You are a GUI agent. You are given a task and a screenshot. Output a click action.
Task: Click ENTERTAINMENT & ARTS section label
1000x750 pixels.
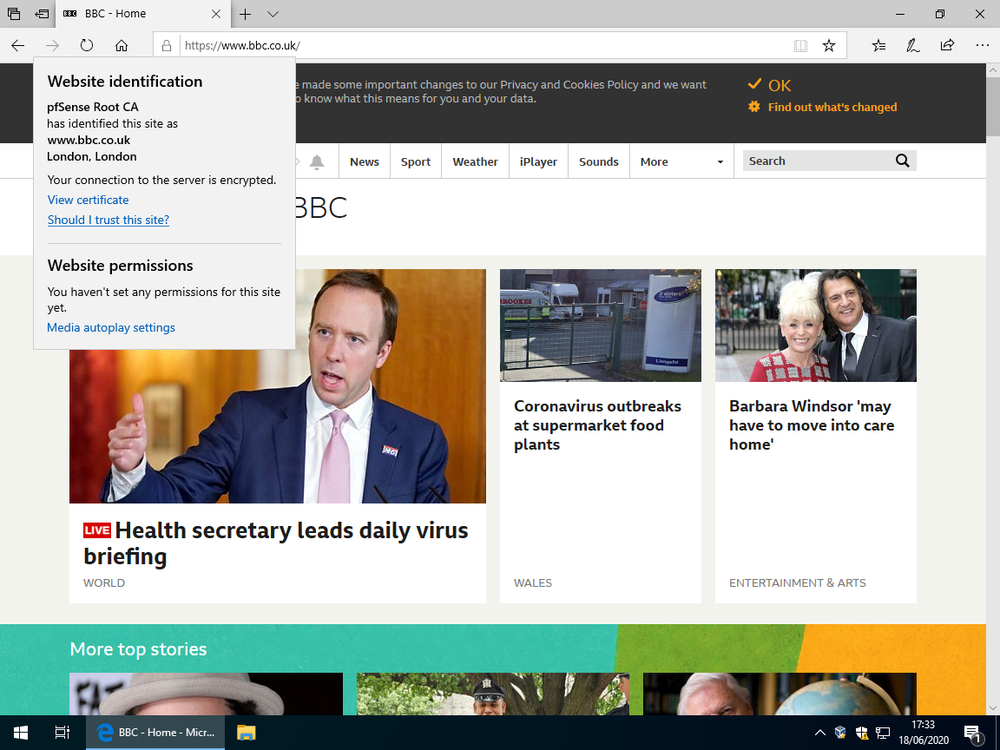[x=797, y=583]
